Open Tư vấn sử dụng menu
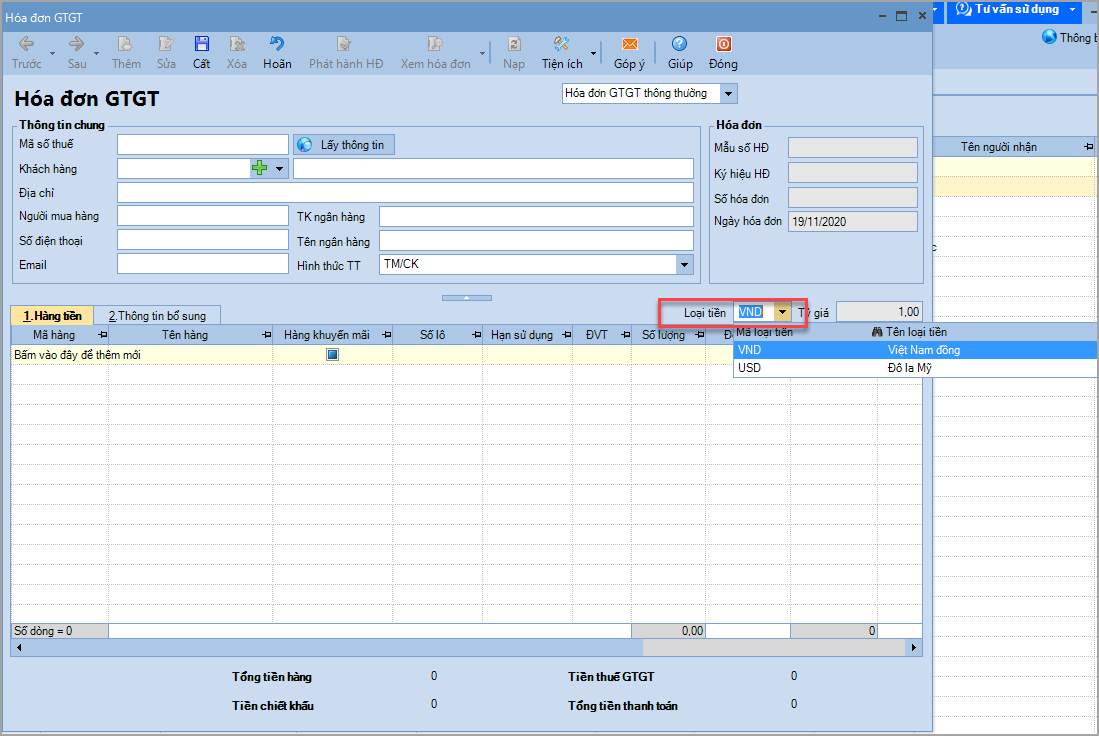The height and width of the screenshot is (736, 1099). point(1016,10)
